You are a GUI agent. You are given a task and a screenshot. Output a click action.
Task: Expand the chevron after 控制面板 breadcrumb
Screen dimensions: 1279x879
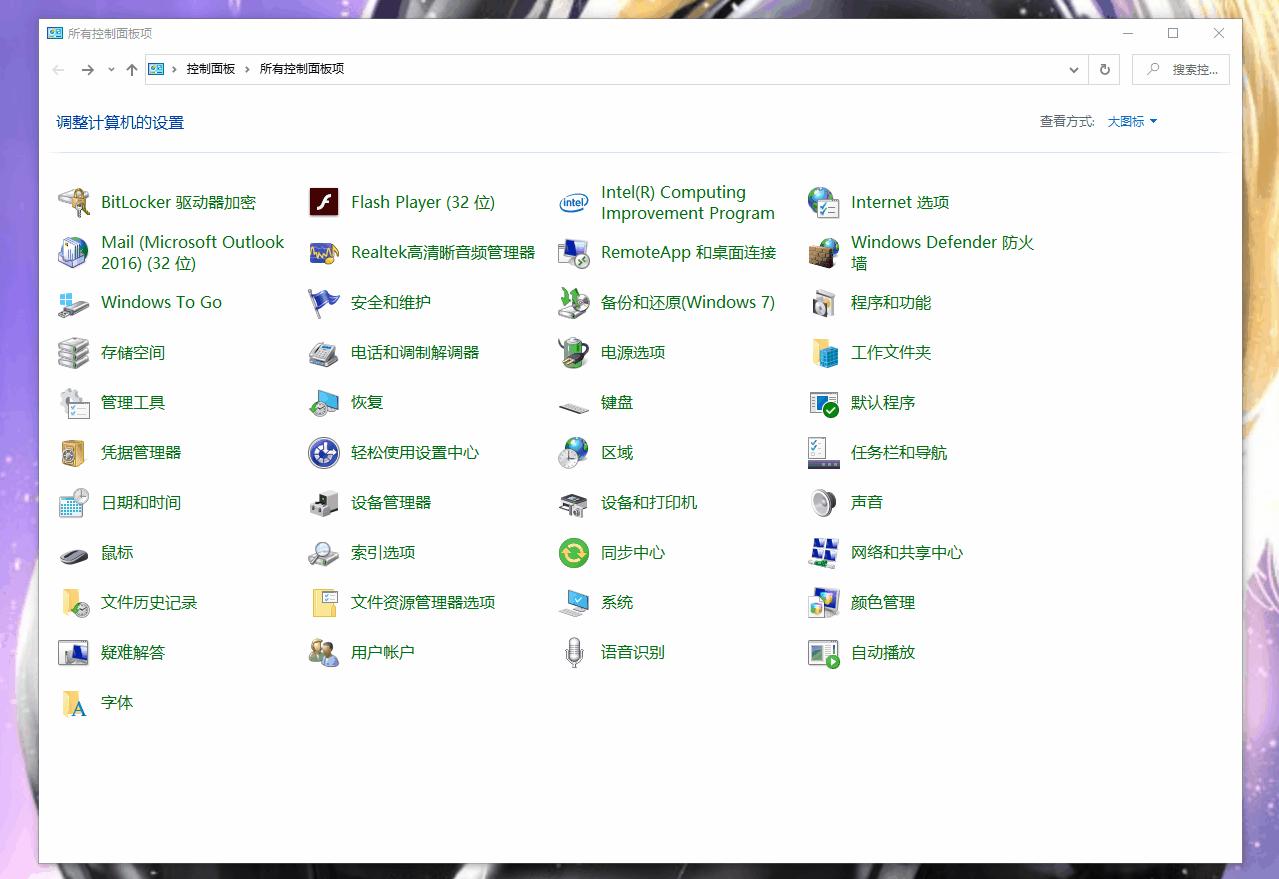coord(247,70)
